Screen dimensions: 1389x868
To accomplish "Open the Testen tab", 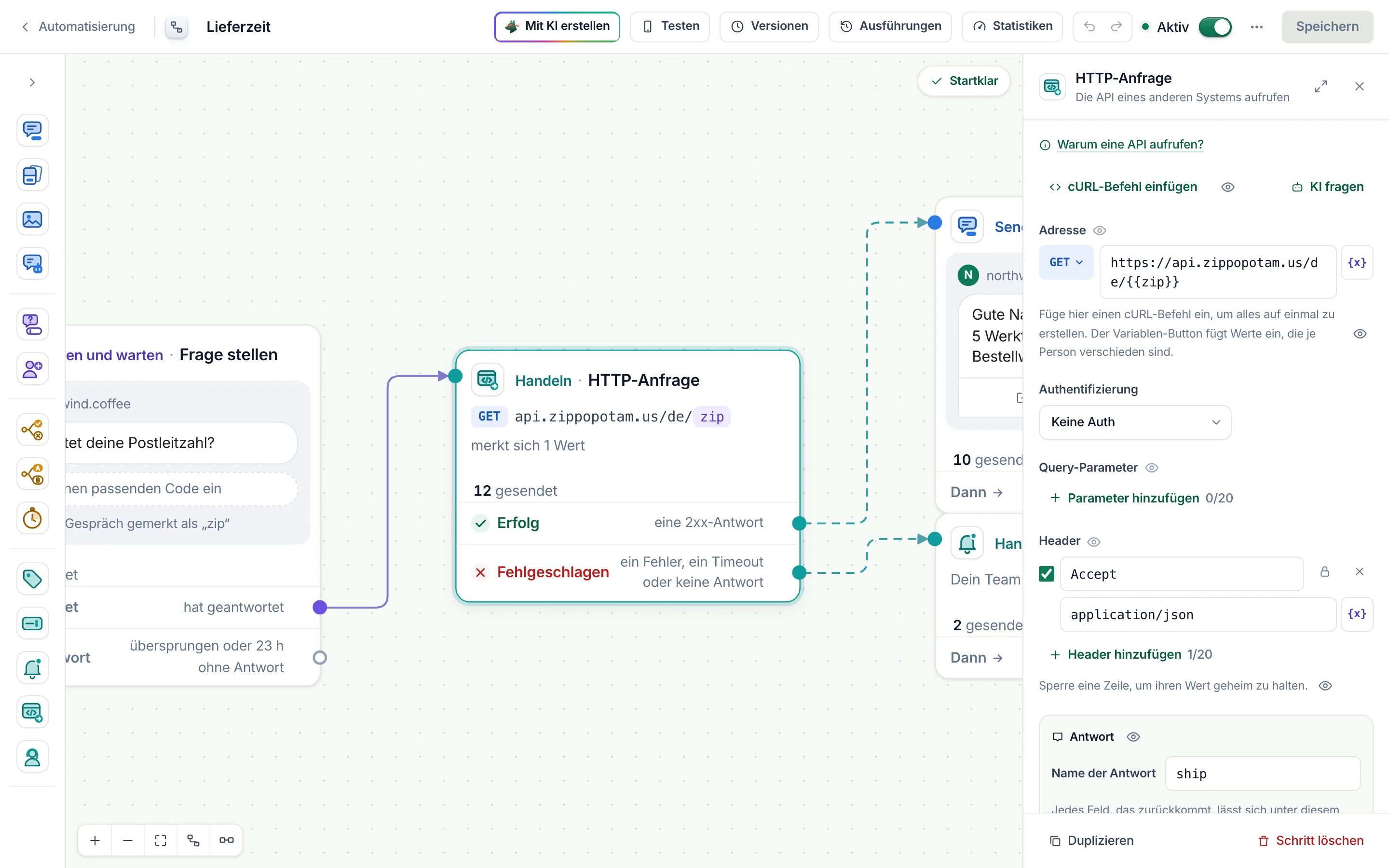I will click(x=670, y=27).
